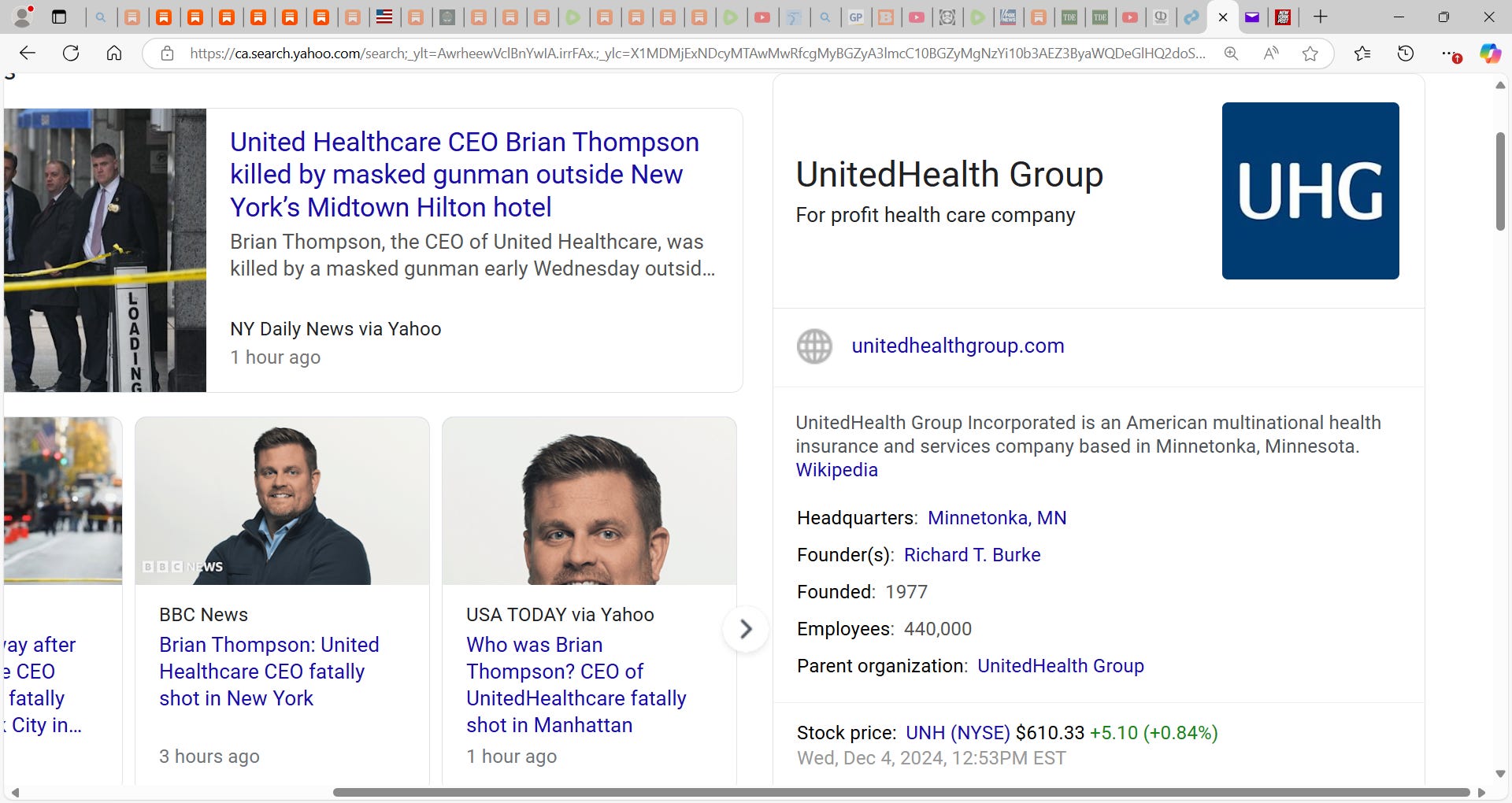Select the 'USA TODAY via Yahoo' source label
This screenshot has width=1512, height=803.
(560, 615)
